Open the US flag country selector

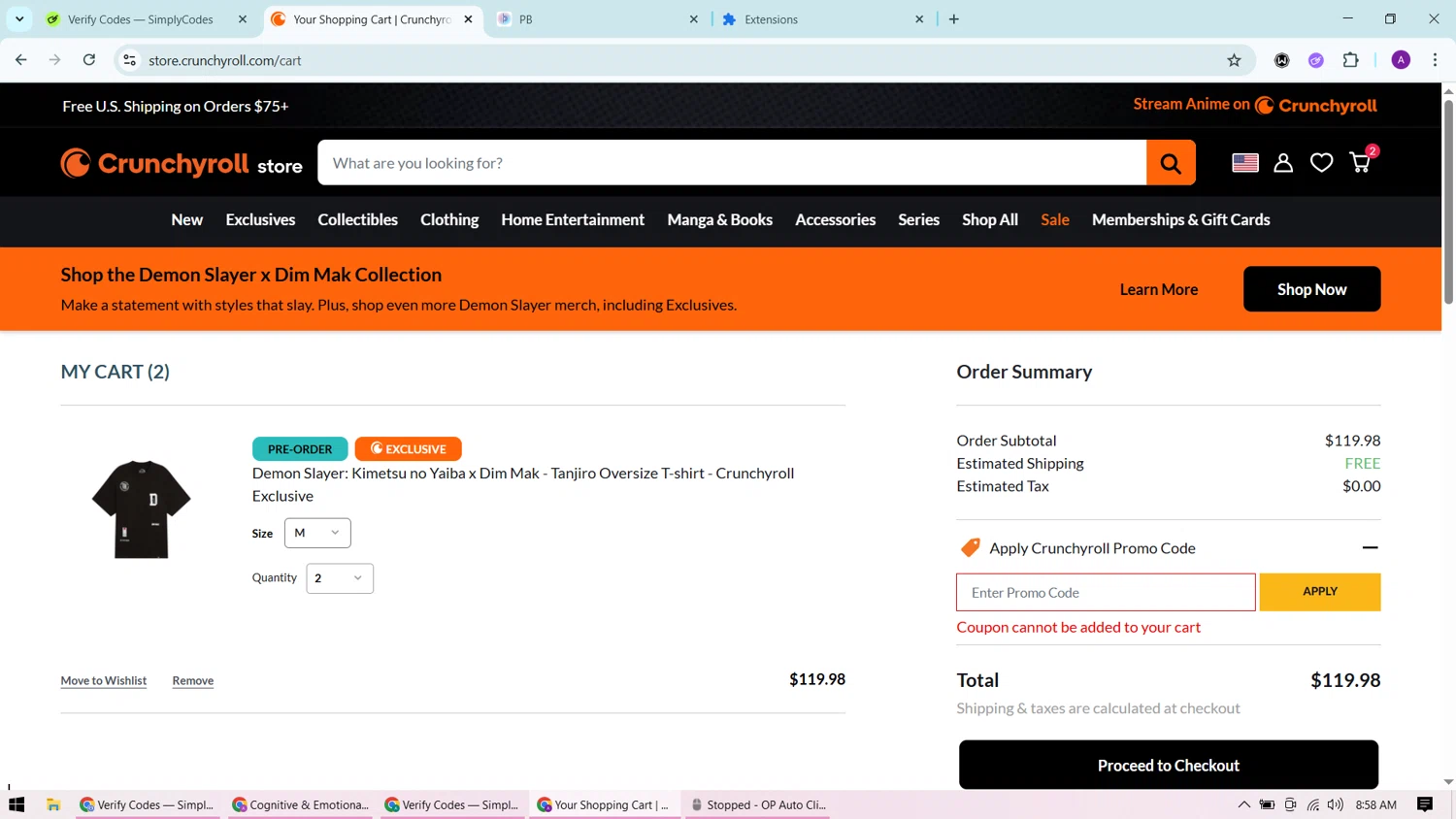[x=1244, y=163]
